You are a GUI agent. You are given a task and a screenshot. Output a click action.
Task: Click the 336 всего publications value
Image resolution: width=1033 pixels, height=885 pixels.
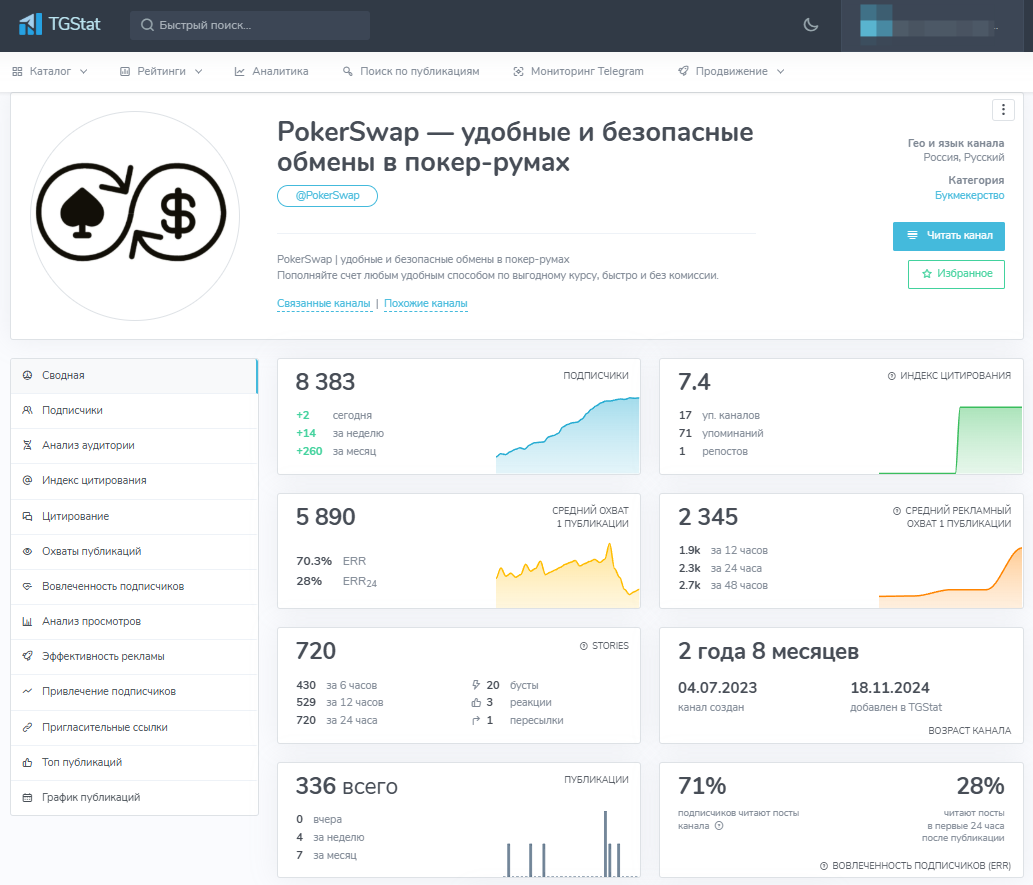[347, 786]
